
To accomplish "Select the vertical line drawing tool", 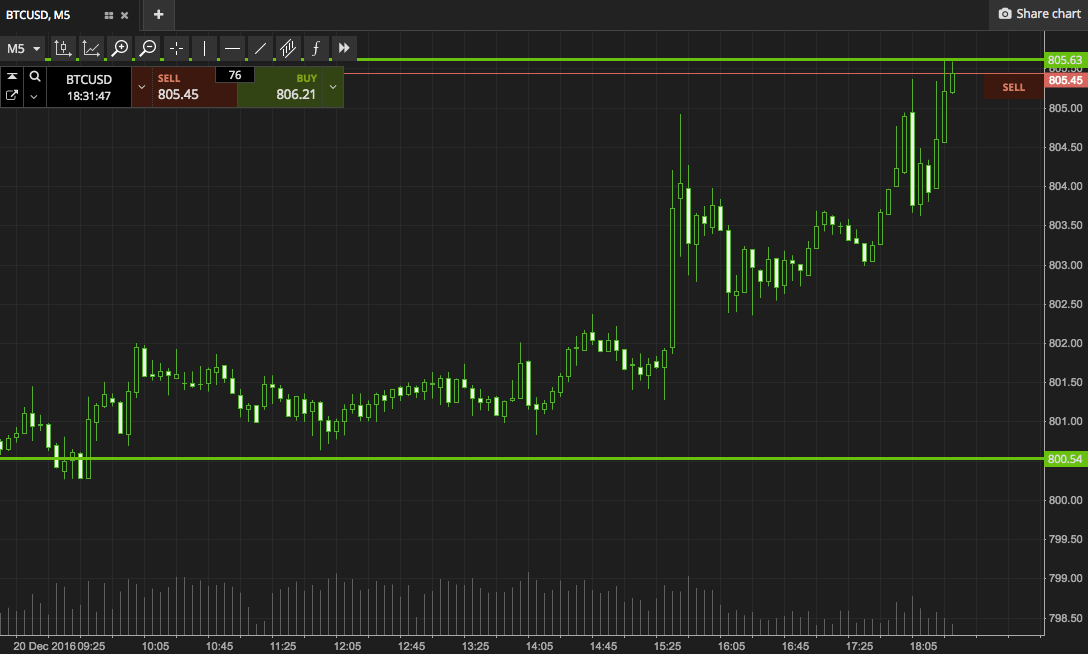I will click(204, 48).
